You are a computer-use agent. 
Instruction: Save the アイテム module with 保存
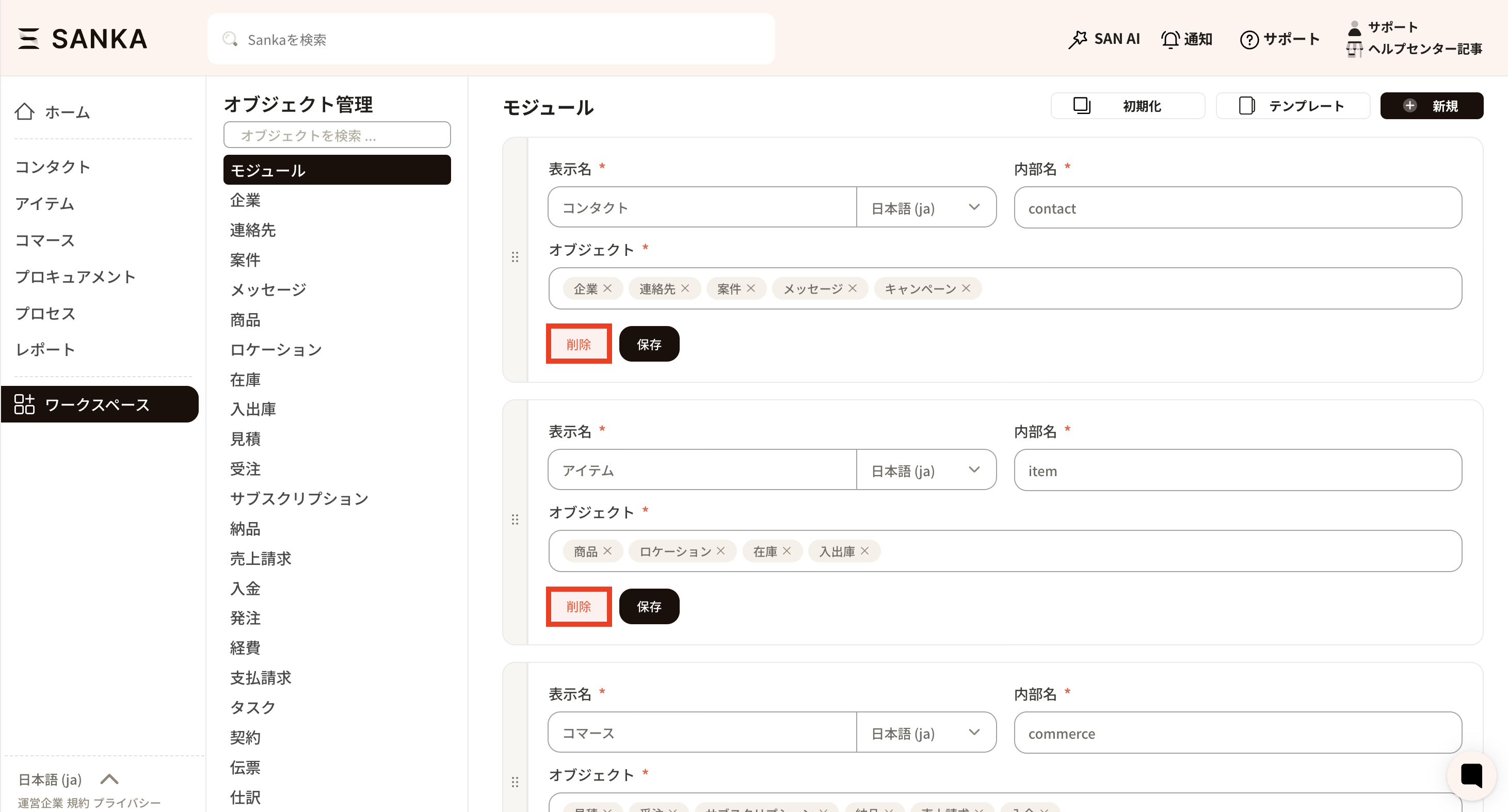[x=649, y=607]
